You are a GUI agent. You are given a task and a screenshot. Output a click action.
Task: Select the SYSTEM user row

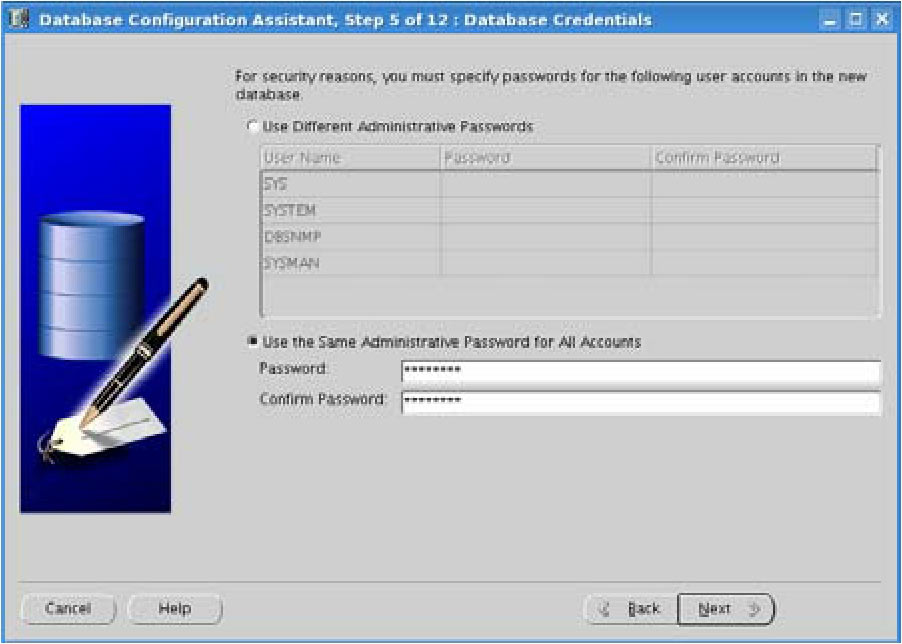click(349, 211)
